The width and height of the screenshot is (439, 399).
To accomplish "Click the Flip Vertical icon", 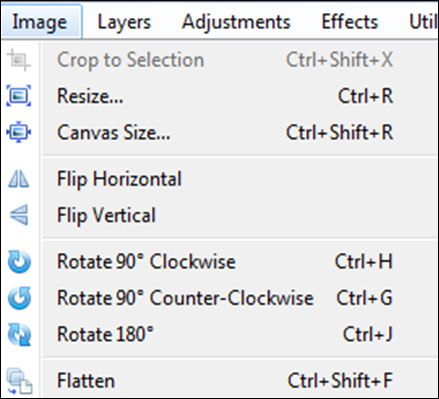I will click(19, 215).
